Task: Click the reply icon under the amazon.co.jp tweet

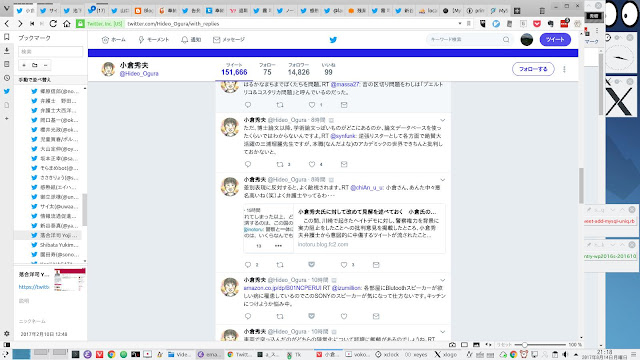Action: pos(248,316)
